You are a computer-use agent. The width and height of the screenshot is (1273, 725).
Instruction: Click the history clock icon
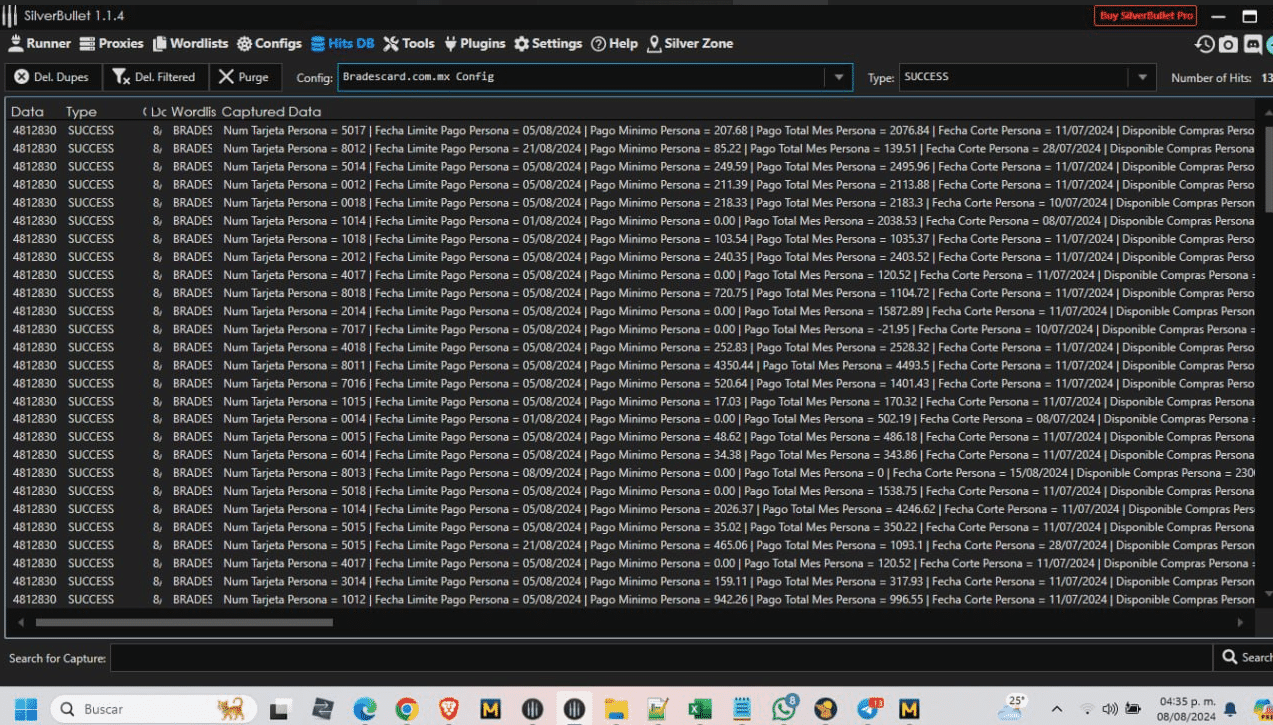coord(1204,44)
